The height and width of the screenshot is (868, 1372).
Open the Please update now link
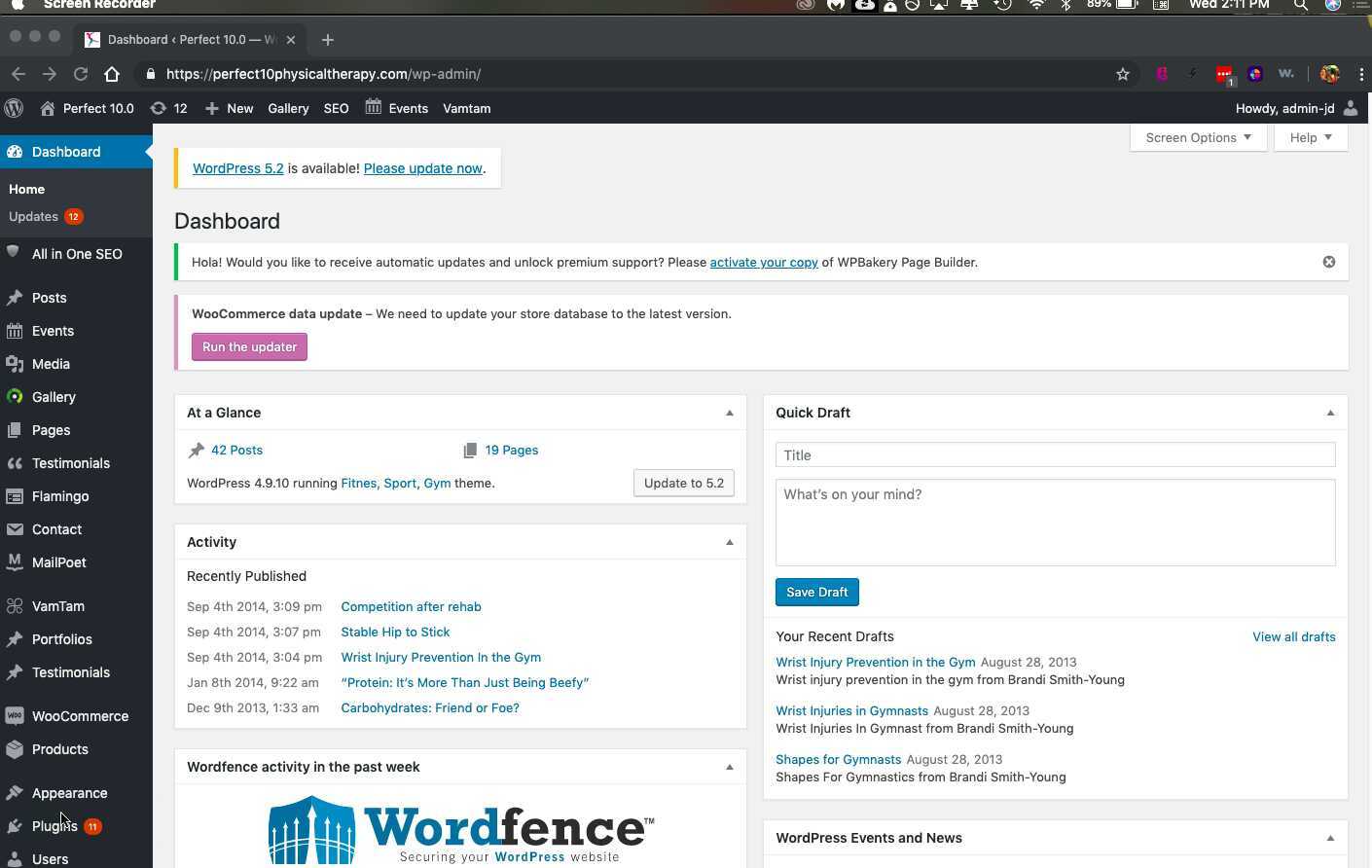tap(422, 168)
